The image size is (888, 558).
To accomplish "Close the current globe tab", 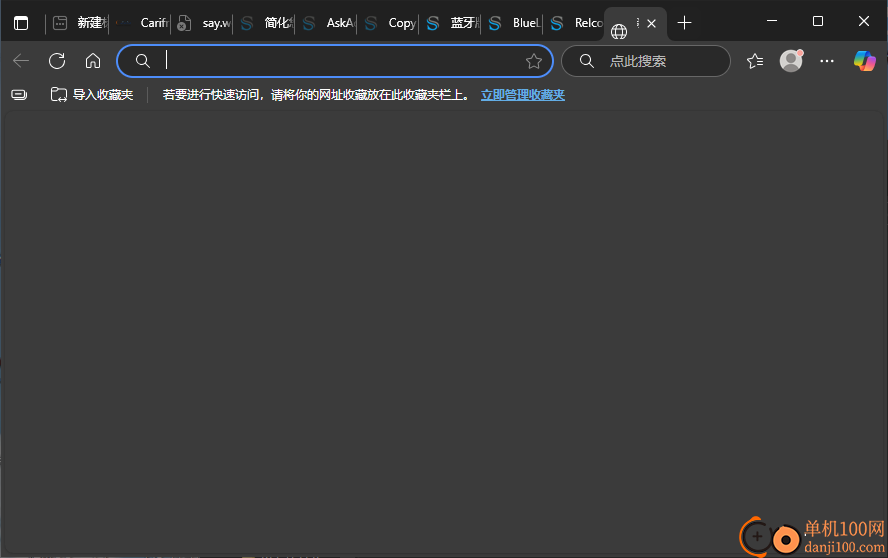I will [652, 23].
